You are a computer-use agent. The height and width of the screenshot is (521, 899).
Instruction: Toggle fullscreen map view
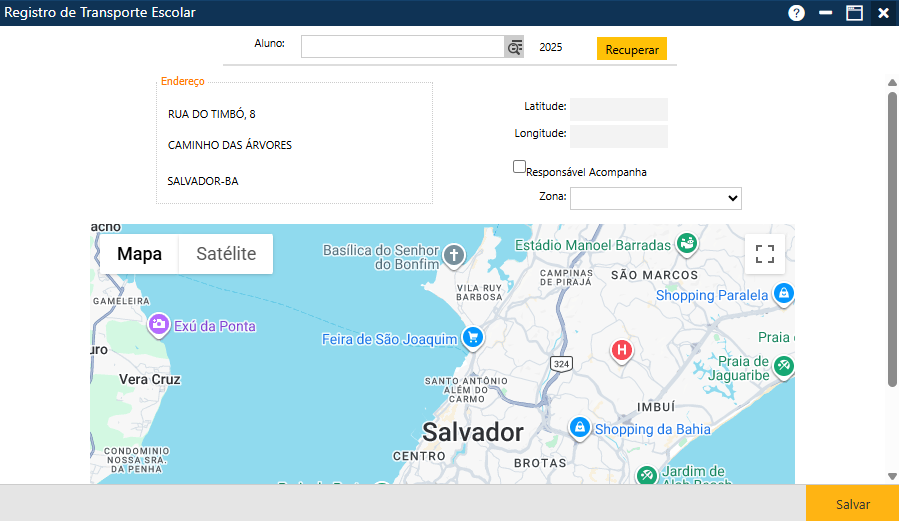pyautogui.click(x=764, y=254)
